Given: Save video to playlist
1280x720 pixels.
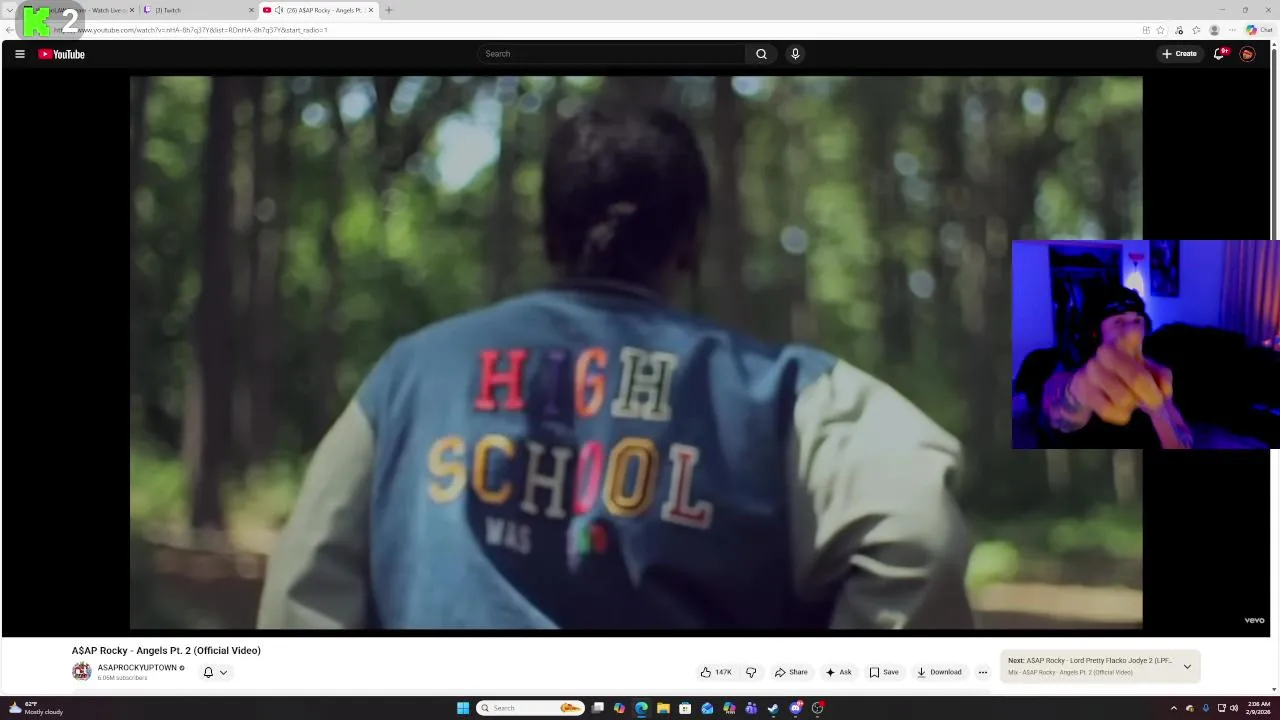Looking at the screenshot, I should (x=884, y=672).
